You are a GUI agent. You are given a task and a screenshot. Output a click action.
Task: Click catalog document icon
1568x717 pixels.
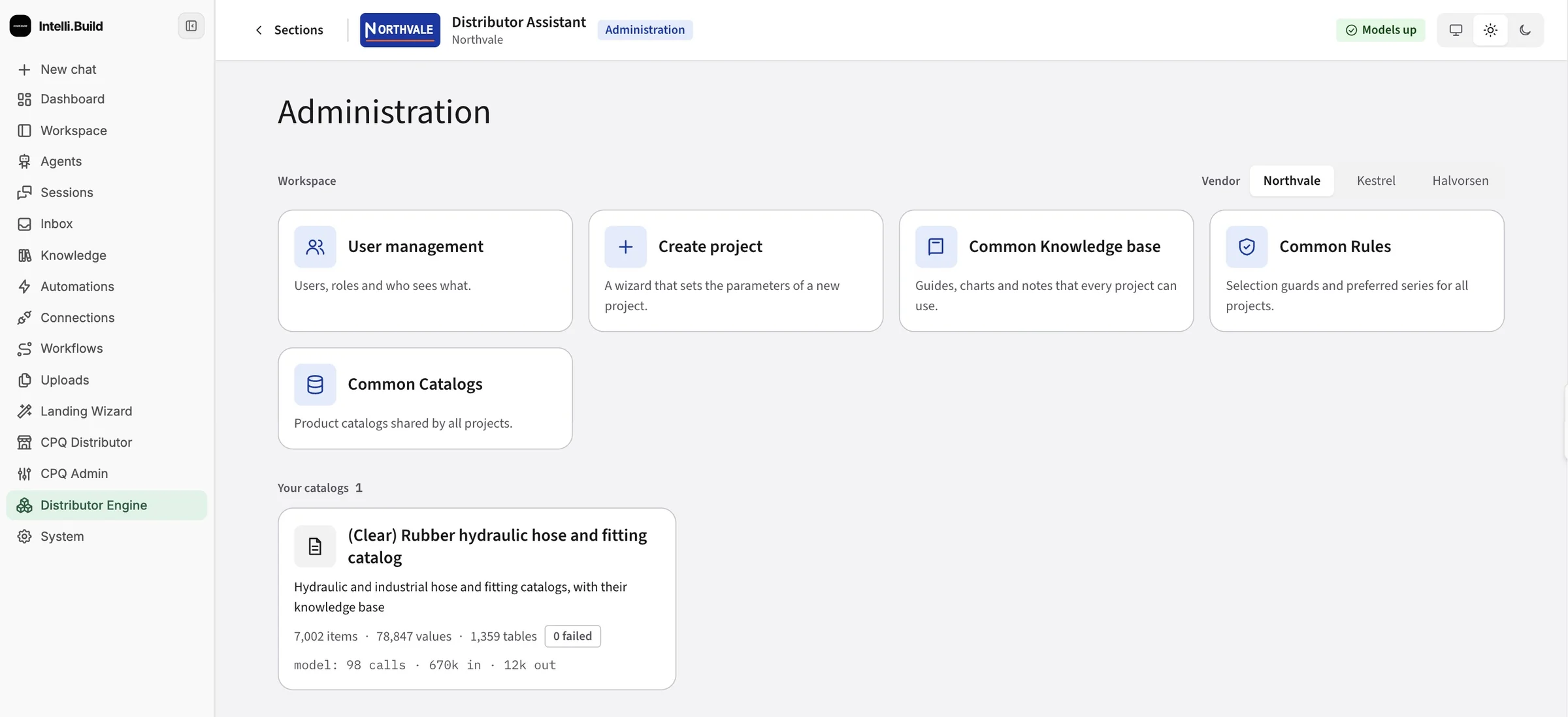[315, 547]
